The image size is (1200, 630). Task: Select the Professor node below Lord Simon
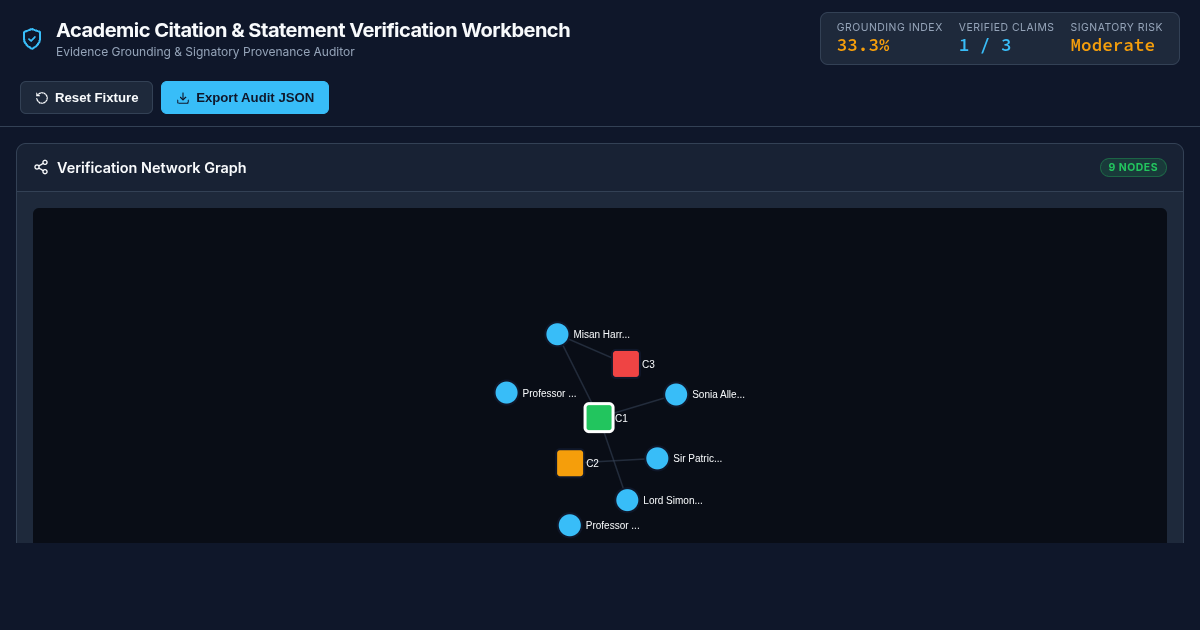(570, 525)
